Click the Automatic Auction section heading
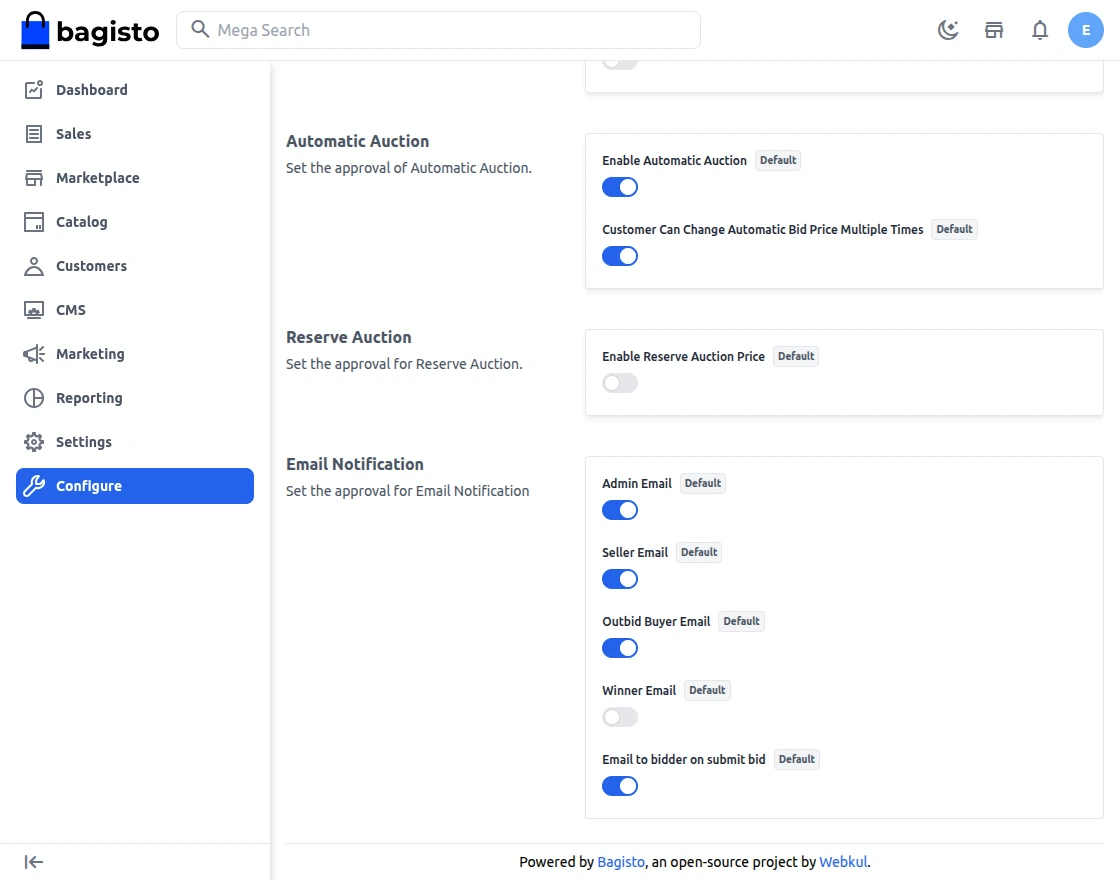This screenshot has width=1120, height=880. pos(357,141)
